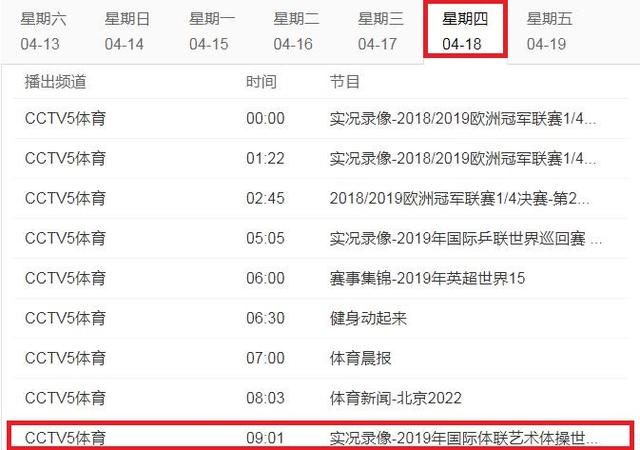The height and width of the screenshot is (450, 640).
Task: Select the 01:22 time cell
Action: pos(265,158)
